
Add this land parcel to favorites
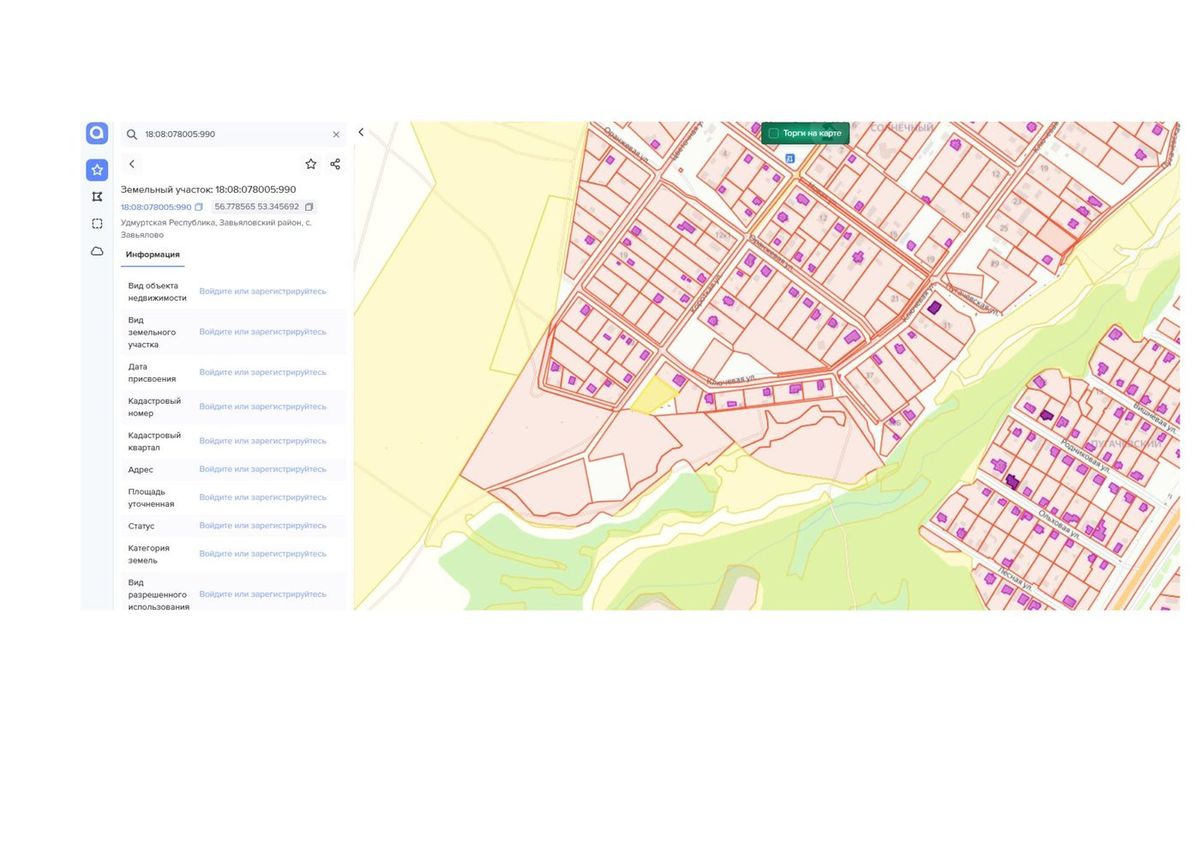pos(311,164)
